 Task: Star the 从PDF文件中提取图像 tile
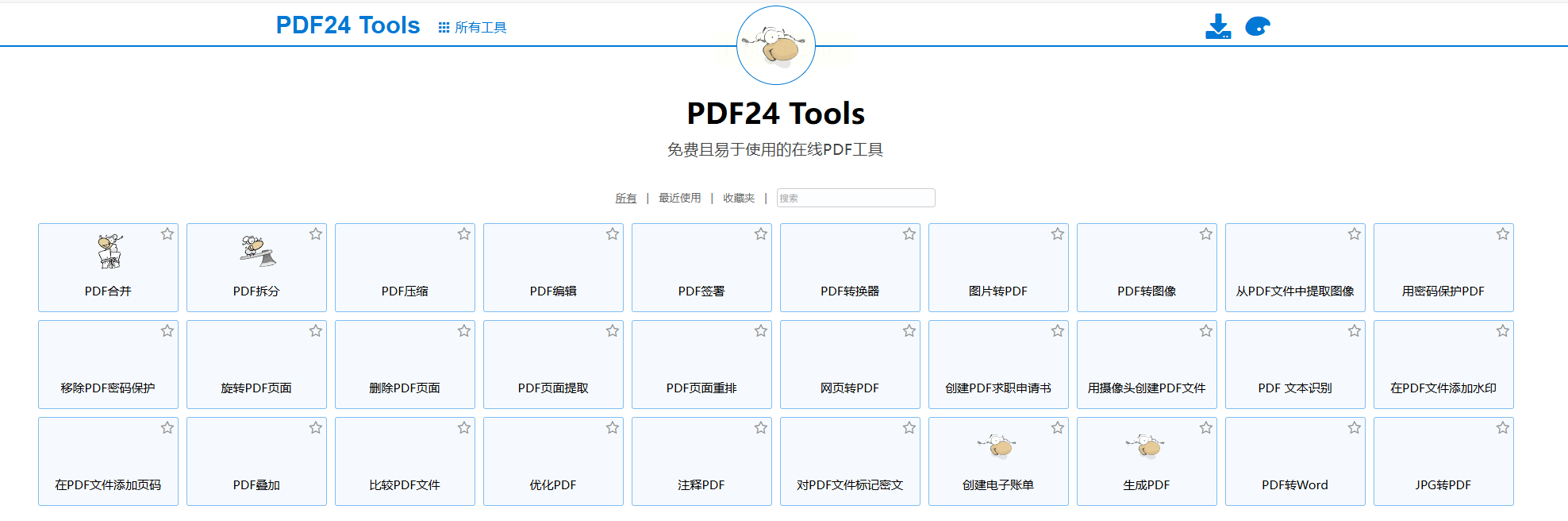tap(1355, 234)
